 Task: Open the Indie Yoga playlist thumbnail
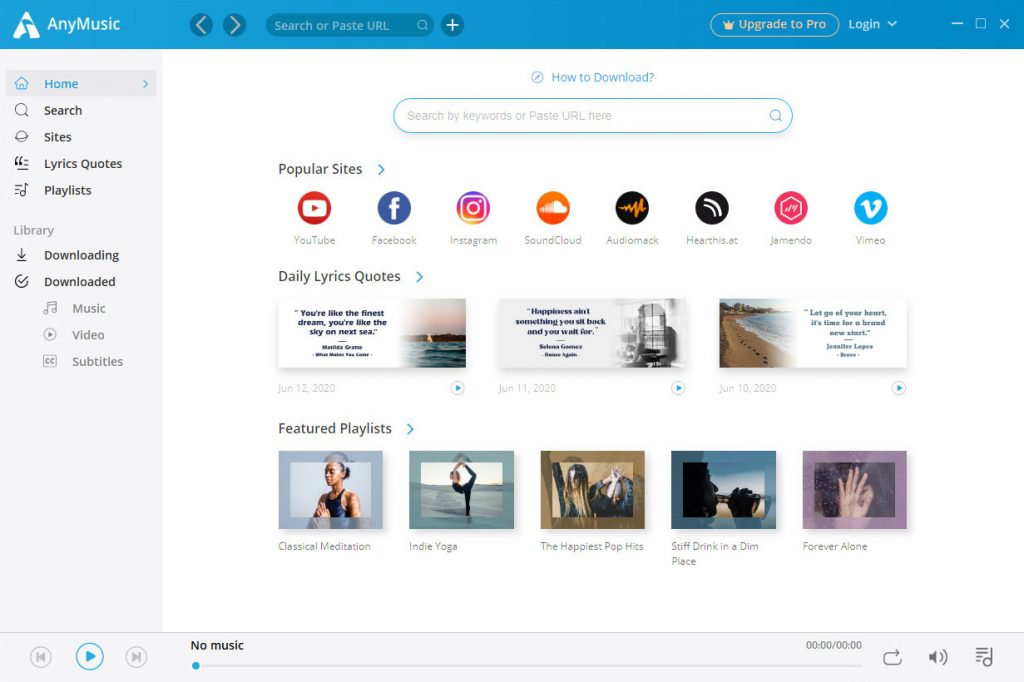462,490
